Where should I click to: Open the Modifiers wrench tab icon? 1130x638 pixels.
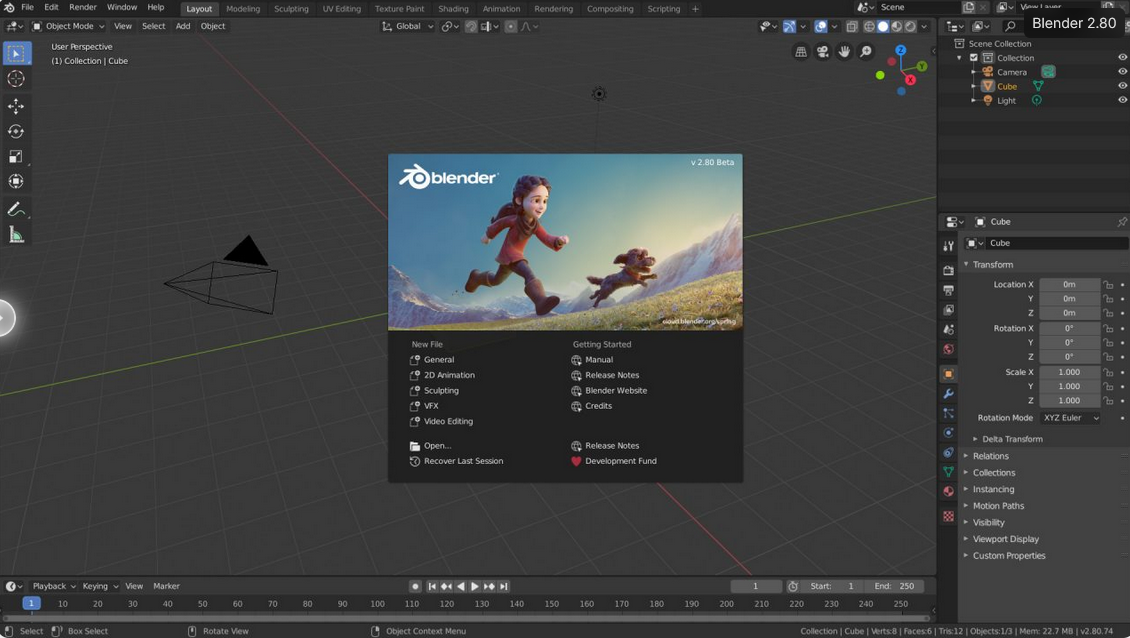(x=948, y=394)
